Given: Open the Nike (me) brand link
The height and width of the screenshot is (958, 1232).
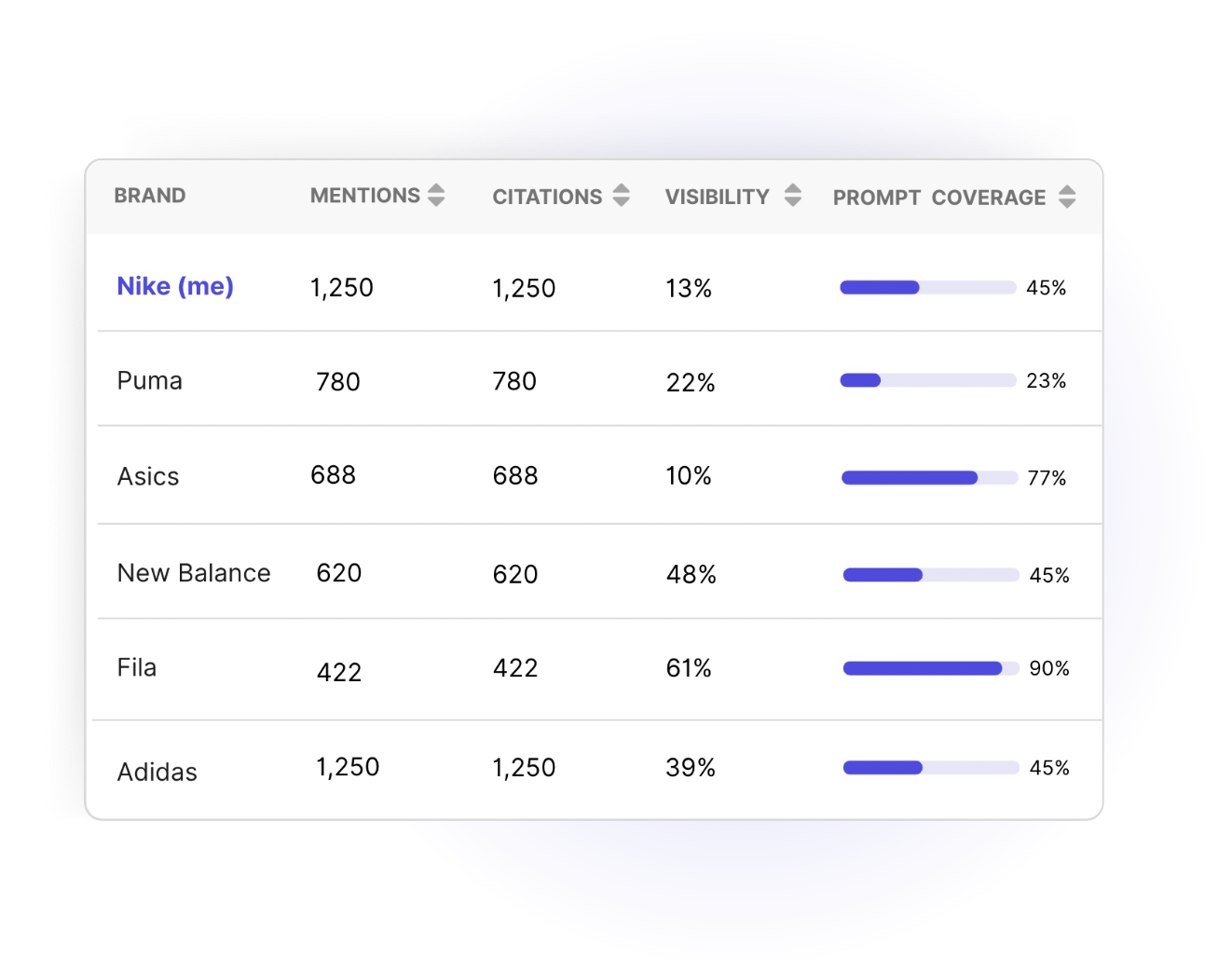Looking at the screenshot, I should coord(175,286).
